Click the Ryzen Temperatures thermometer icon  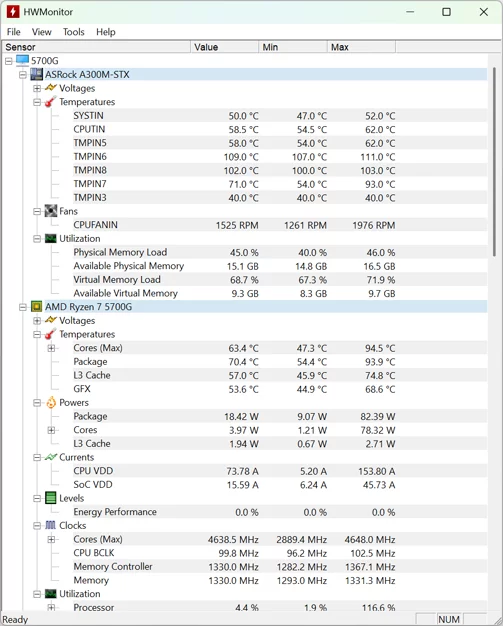point(51,334)
